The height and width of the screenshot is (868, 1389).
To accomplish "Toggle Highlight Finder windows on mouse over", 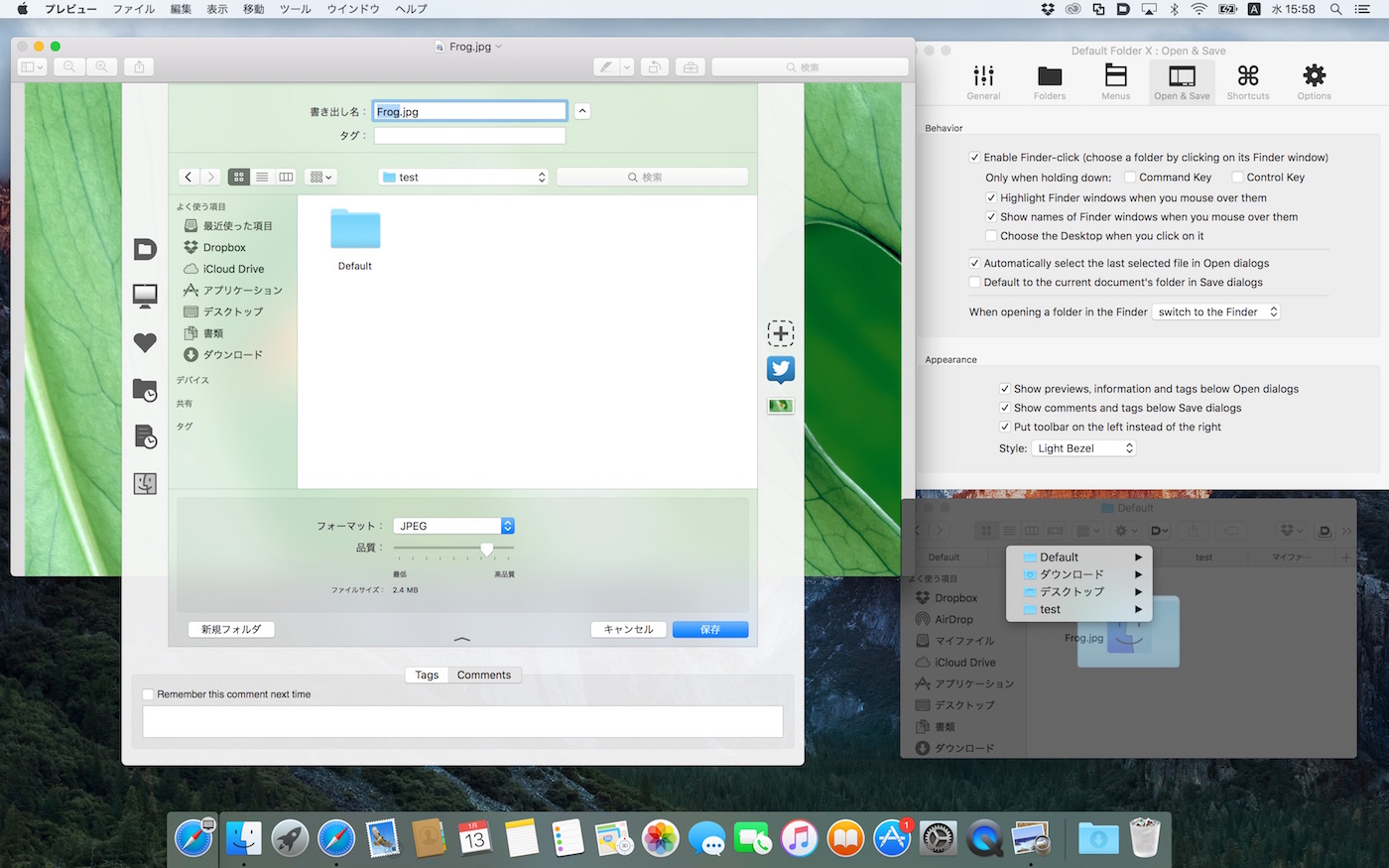I will click(991, 197).
